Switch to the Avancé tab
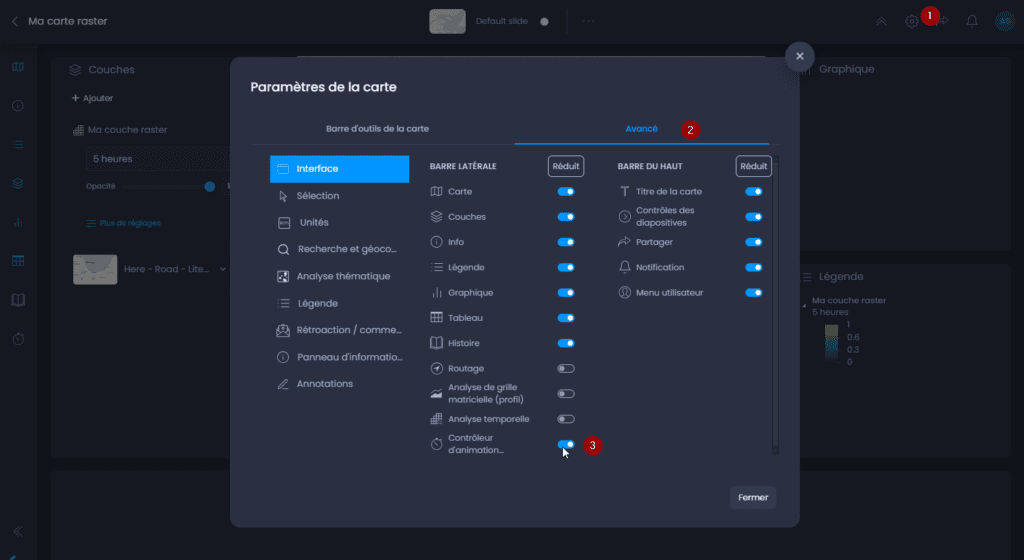 click(641, 129)
